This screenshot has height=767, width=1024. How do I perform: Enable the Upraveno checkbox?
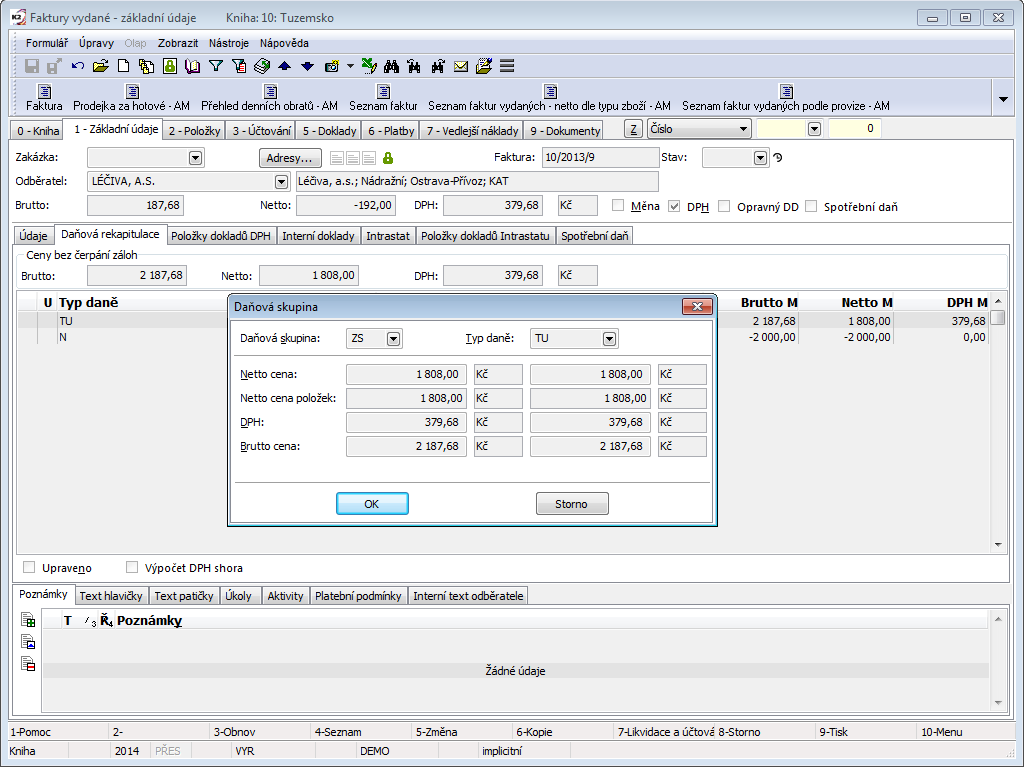(x=29, y=567)
